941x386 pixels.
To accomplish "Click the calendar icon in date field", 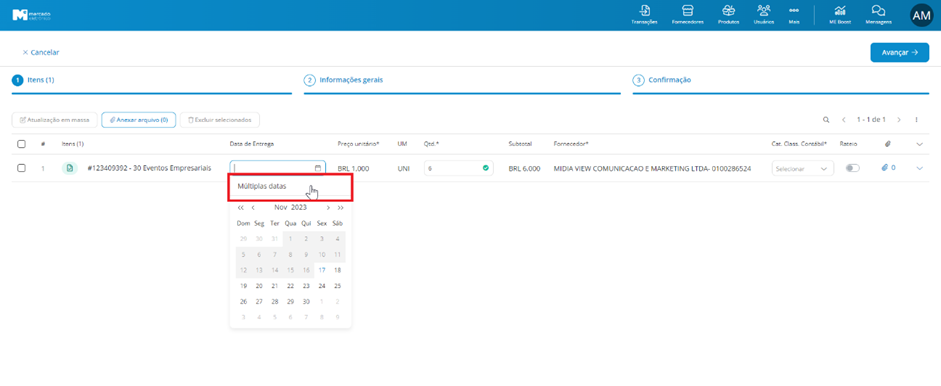I will [x=318, y=168].
